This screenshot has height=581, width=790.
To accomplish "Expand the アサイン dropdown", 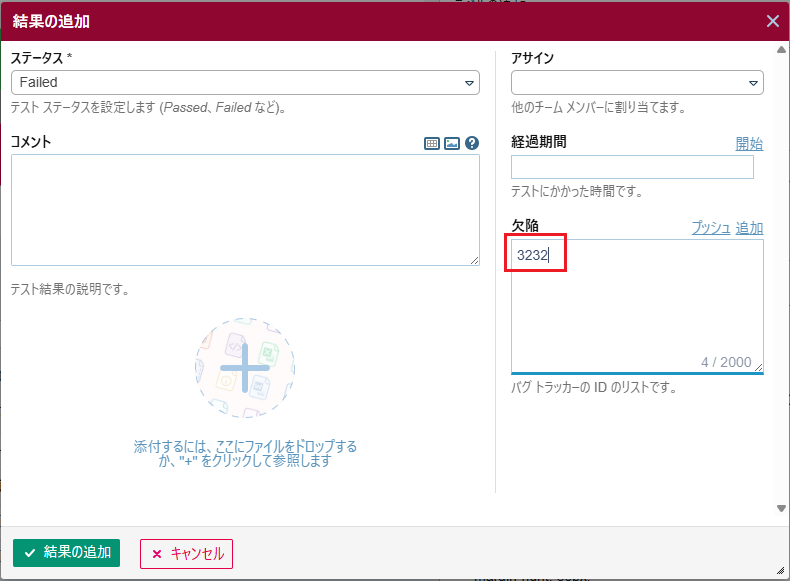I will 637,83.
